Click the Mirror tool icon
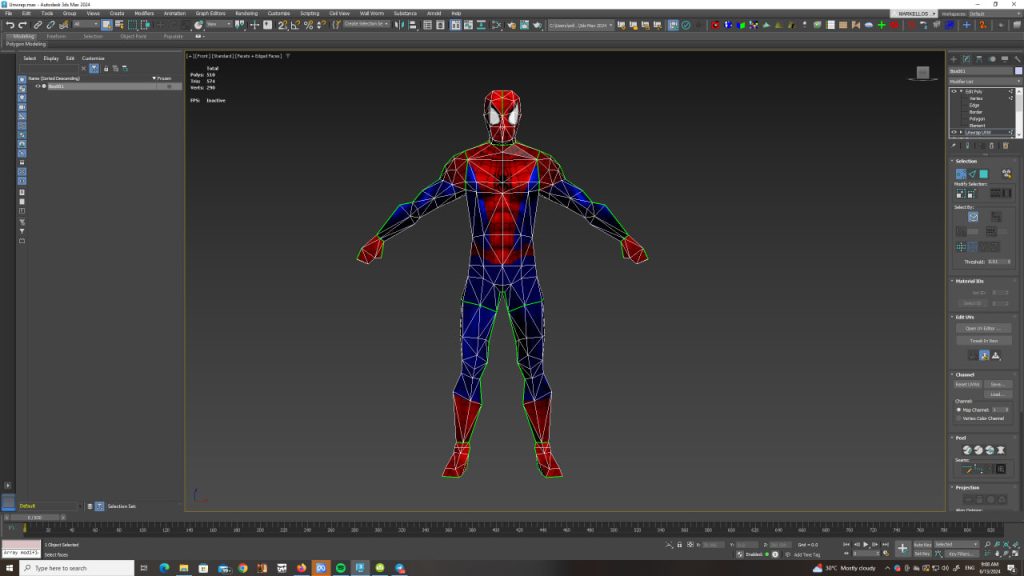This screenshot has height=576, width=1024. click(399, 25)
